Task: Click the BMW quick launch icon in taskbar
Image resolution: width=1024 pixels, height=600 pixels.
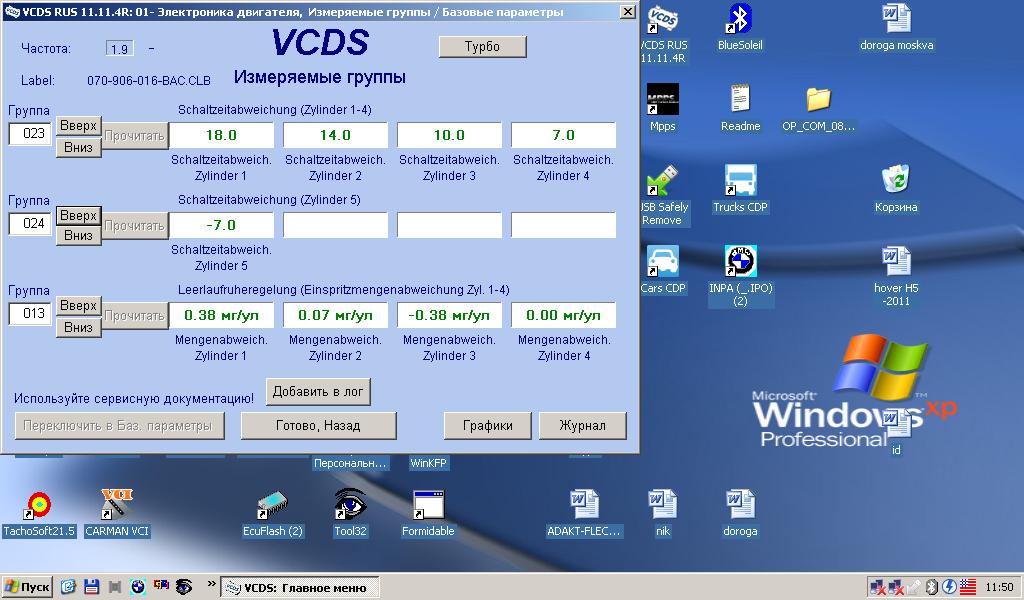Action: 137,587
